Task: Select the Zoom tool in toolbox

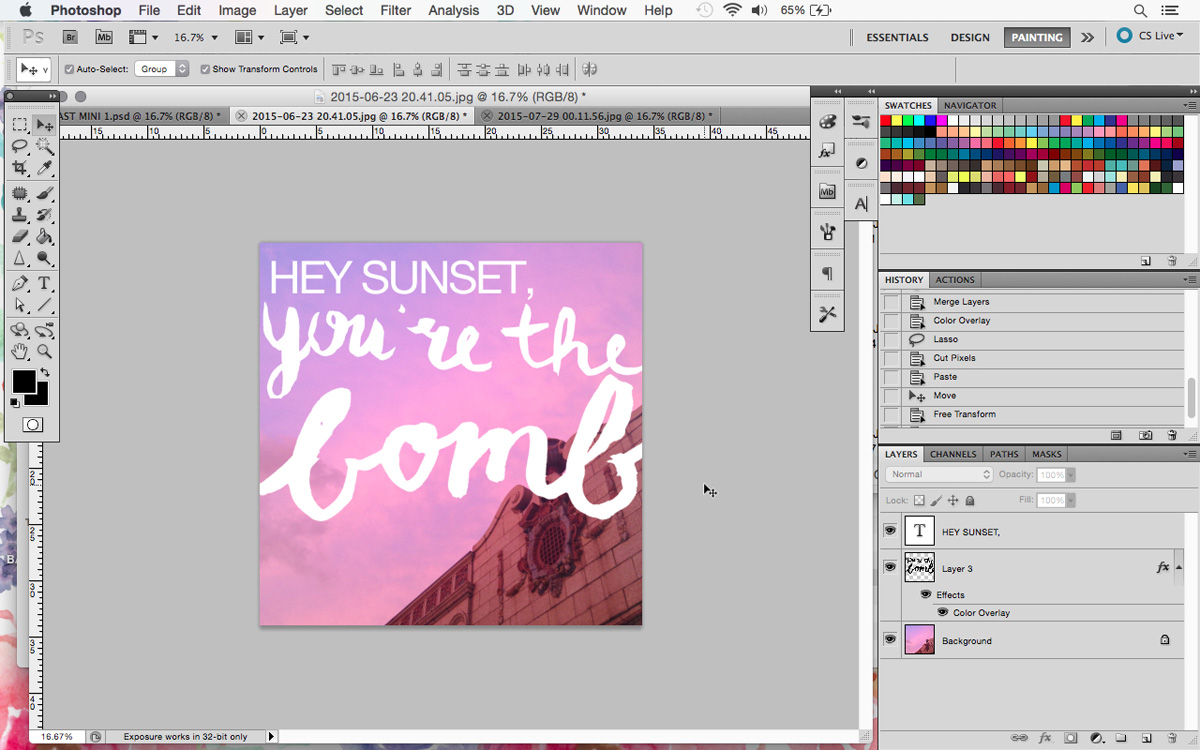Action: tap(44, 352)
